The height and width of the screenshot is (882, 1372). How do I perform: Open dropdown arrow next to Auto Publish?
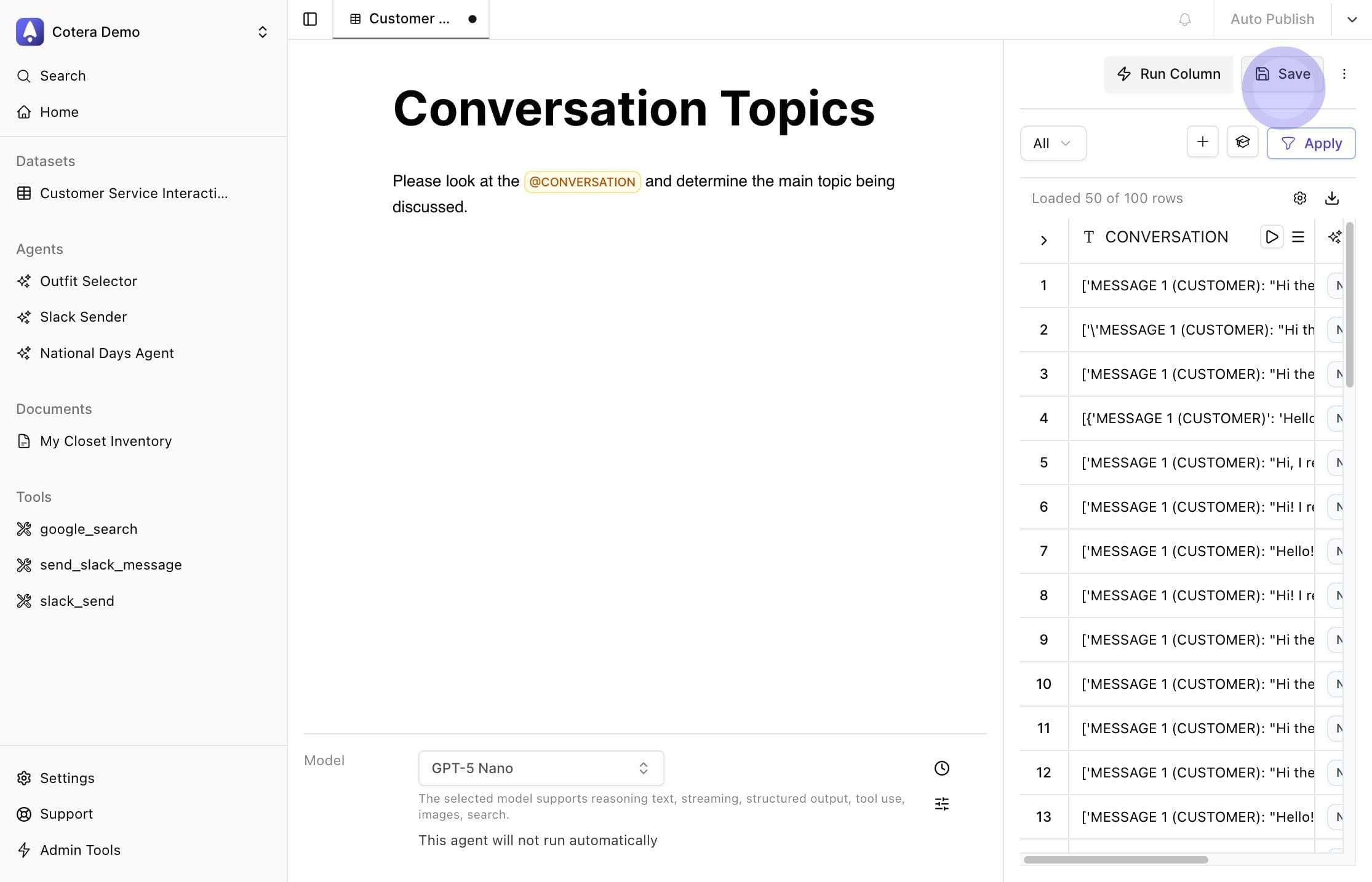pos(1351,19)
